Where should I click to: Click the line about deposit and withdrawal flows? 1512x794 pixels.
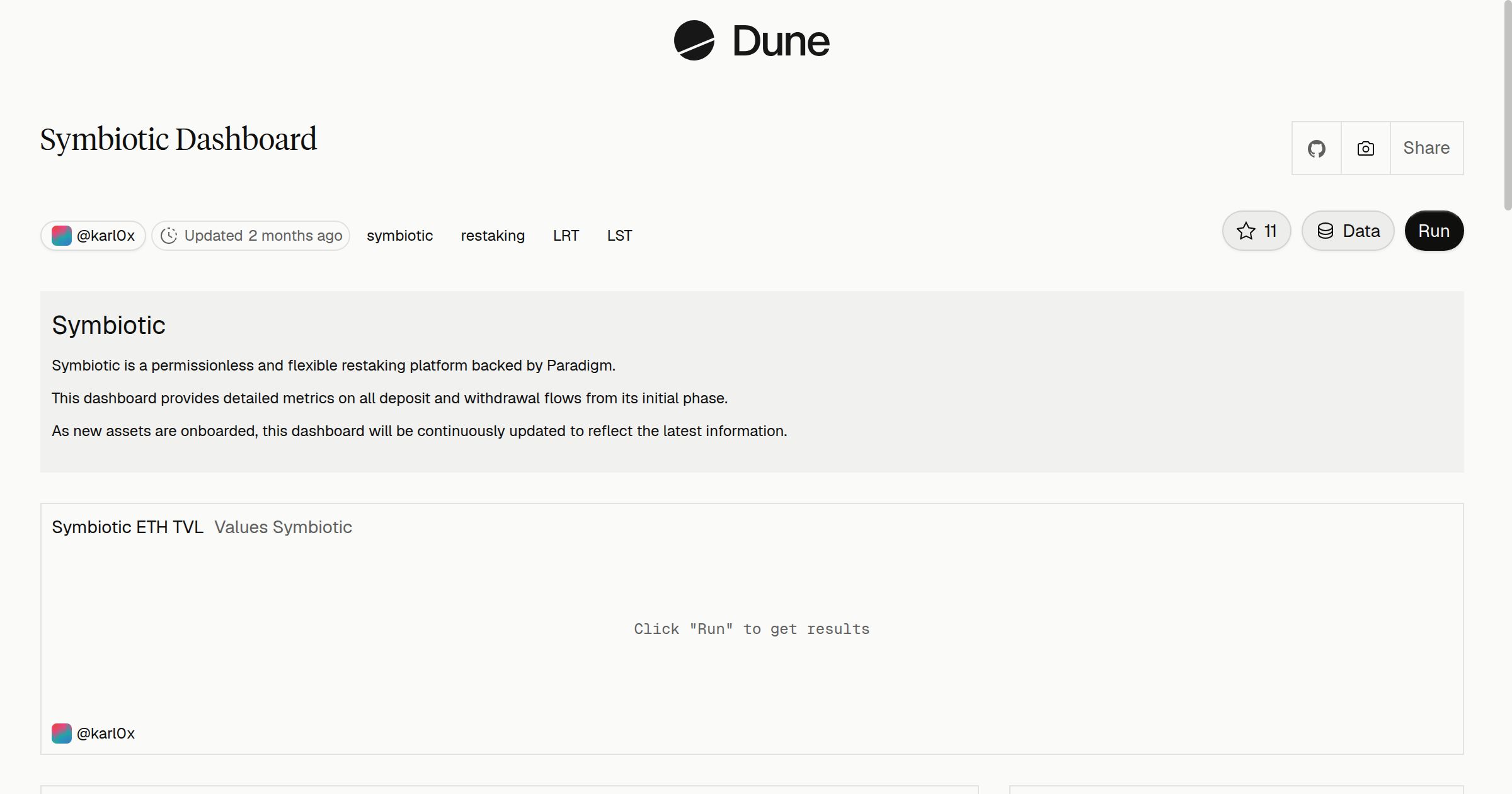389,398
